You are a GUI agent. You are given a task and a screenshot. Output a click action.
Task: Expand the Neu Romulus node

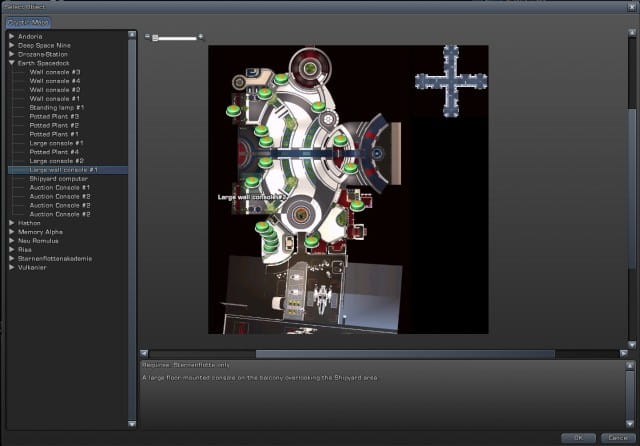(11, 241)
